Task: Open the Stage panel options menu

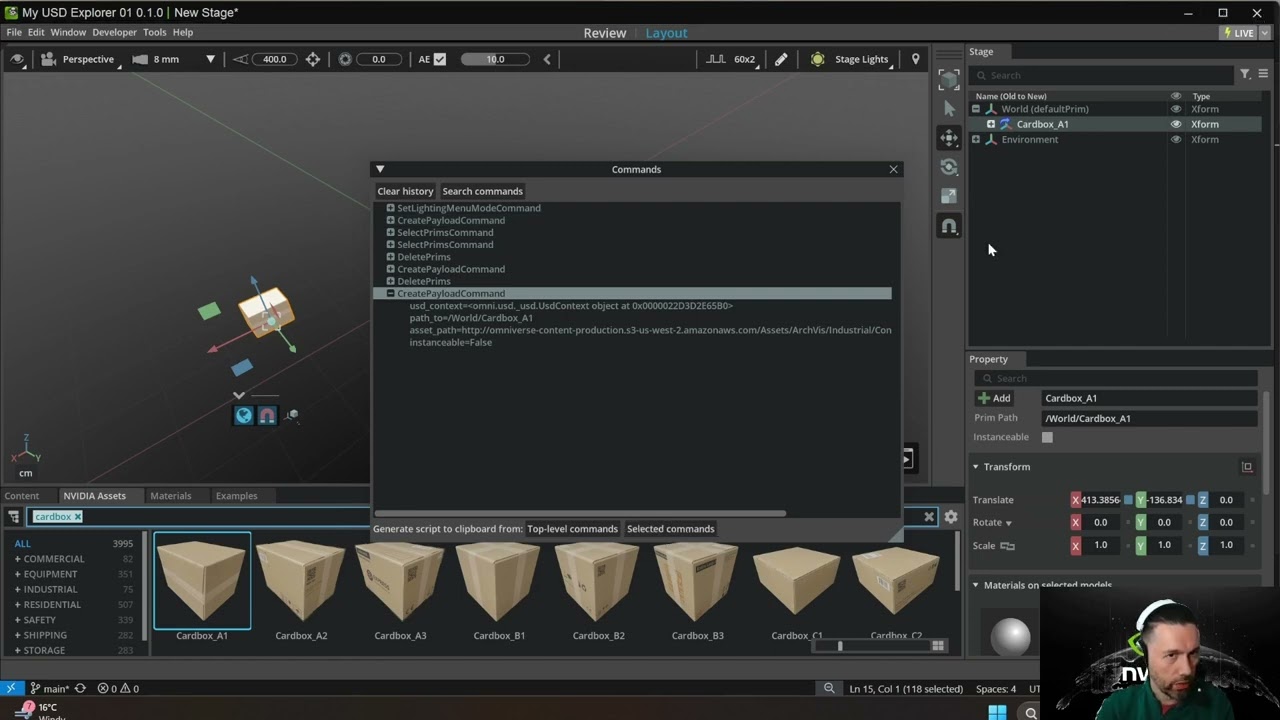Action: click(x=1263, y=74)
